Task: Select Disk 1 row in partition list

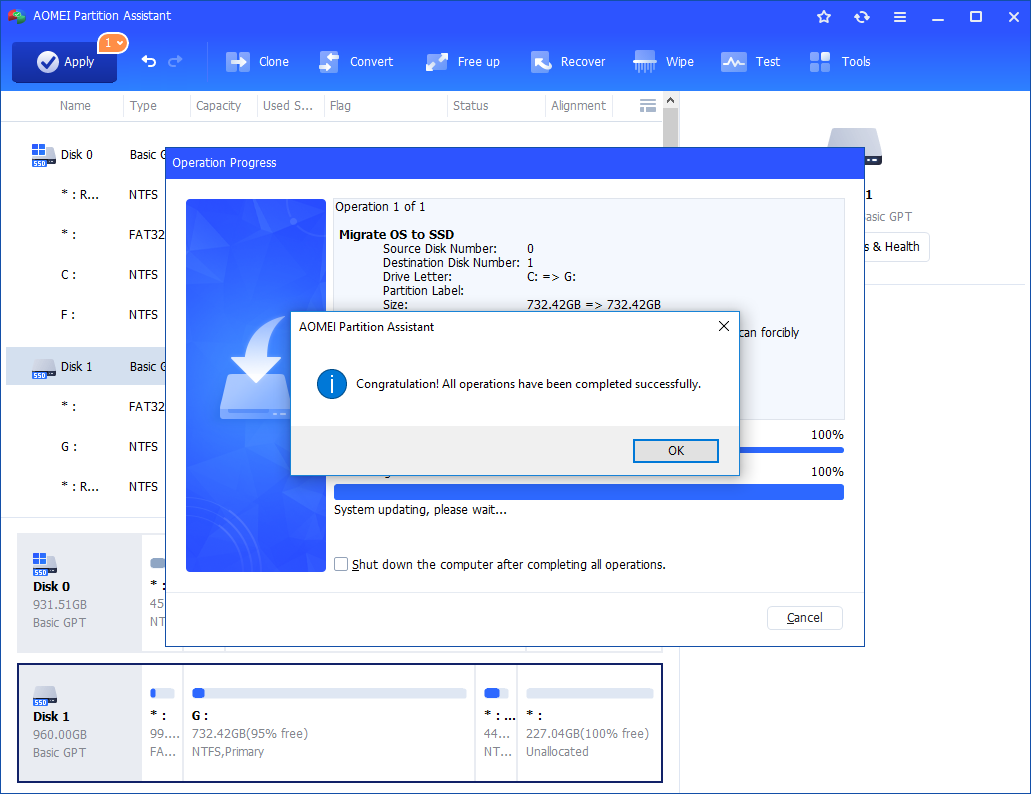Action: tap(85, 366)
